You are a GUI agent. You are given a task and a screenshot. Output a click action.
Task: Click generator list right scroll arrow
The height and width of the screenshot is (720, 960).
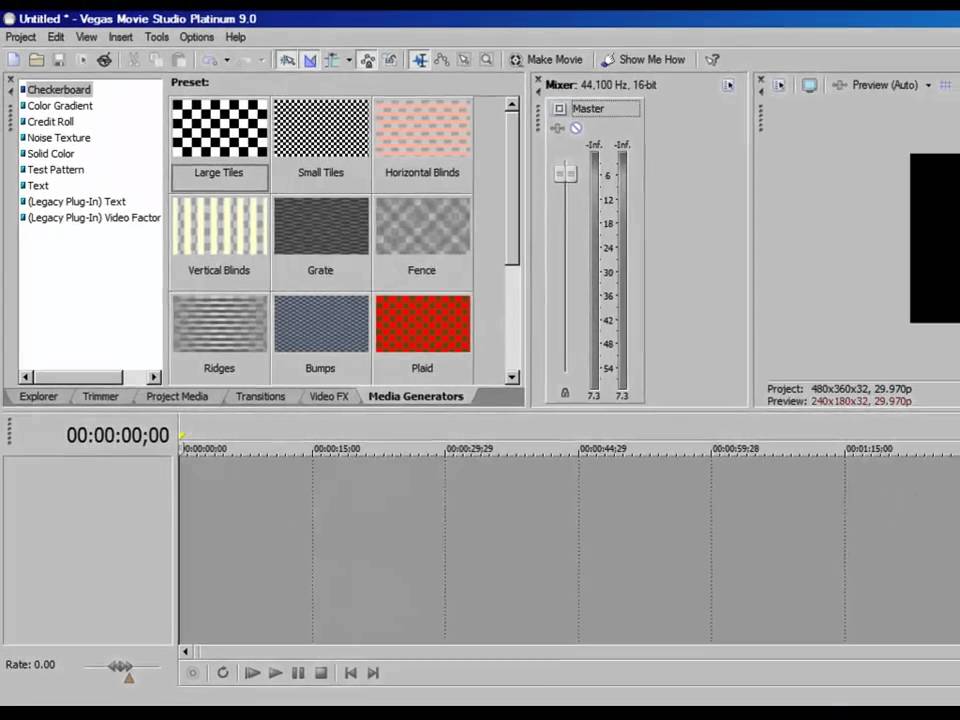point(154,377)
